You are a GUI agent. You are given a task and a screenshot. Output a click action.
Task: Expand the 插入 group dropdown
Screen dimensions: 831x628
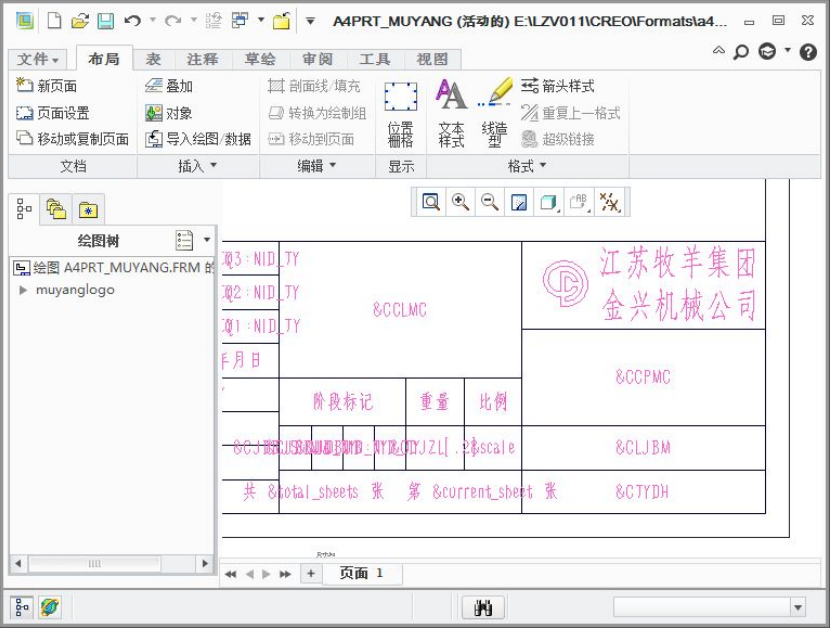pyautogui.click(x=198, y=166)
